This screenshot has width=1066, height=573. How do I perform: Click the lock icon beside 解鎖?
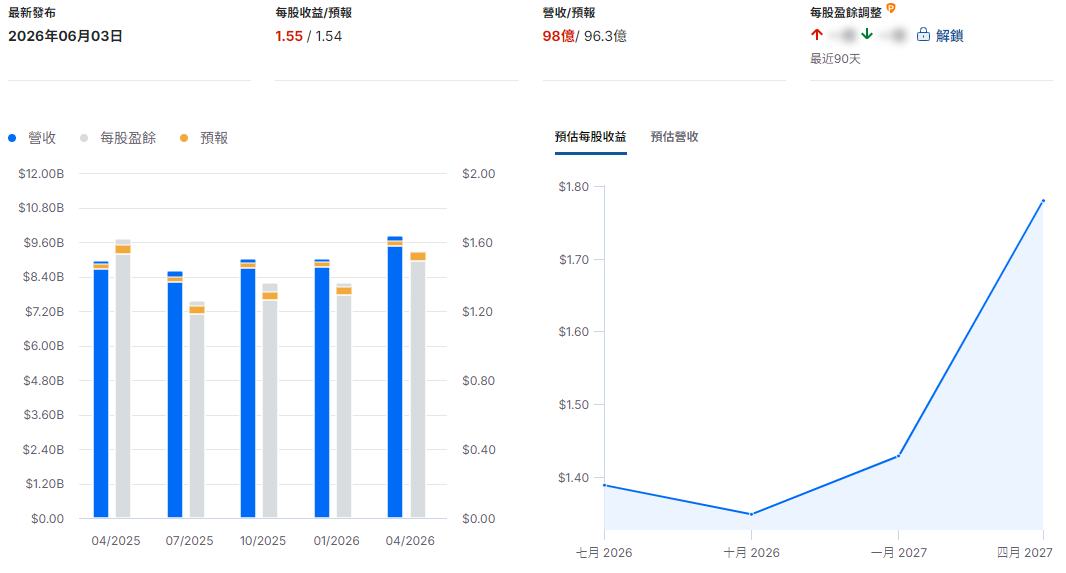(923, 35)
